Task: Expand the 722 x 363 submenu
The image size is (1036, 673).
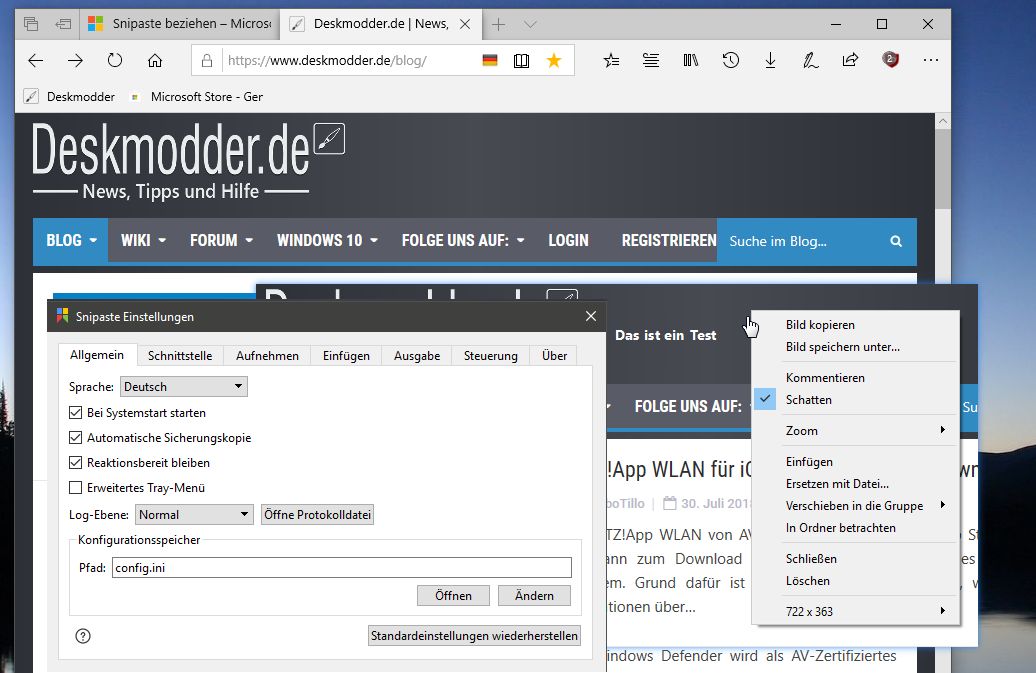Action: [855, 612]
